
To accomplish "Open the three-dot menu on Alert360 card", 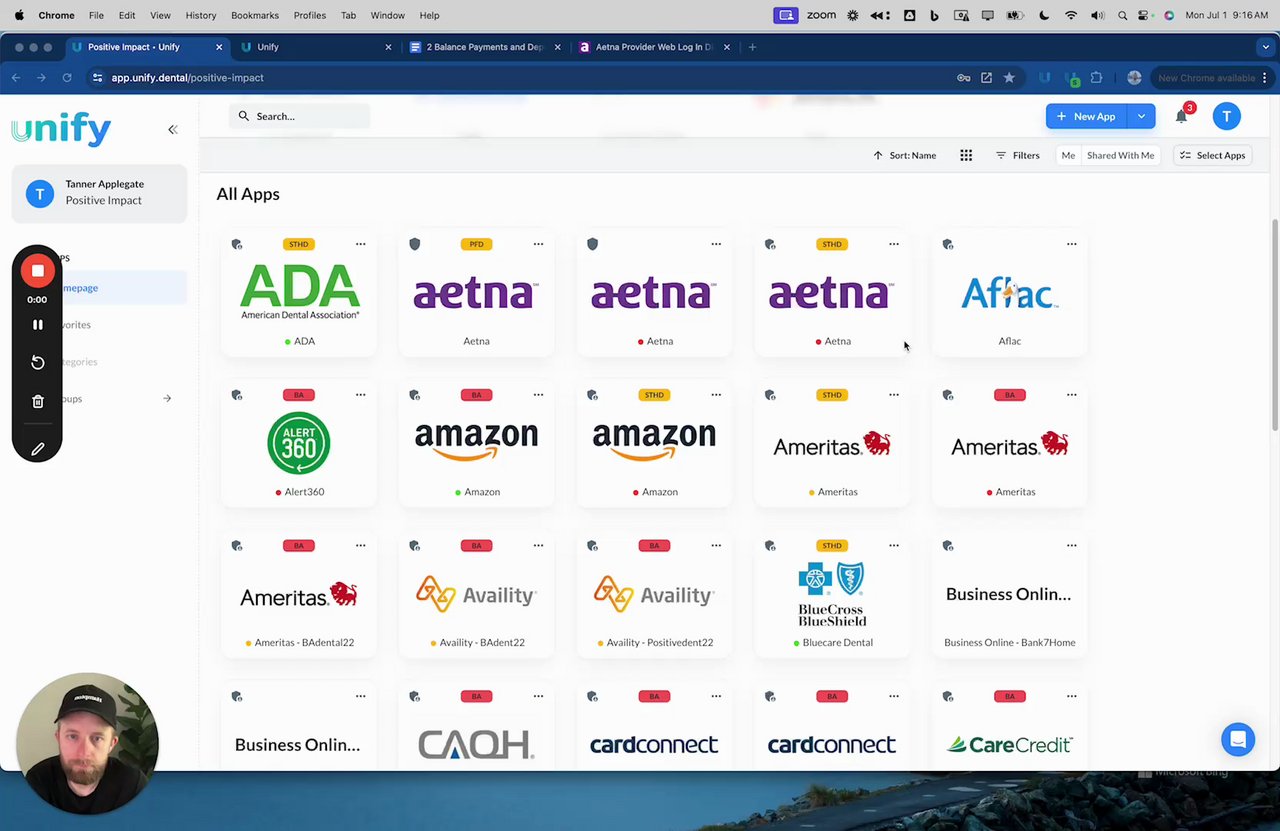I will (360, 395).
